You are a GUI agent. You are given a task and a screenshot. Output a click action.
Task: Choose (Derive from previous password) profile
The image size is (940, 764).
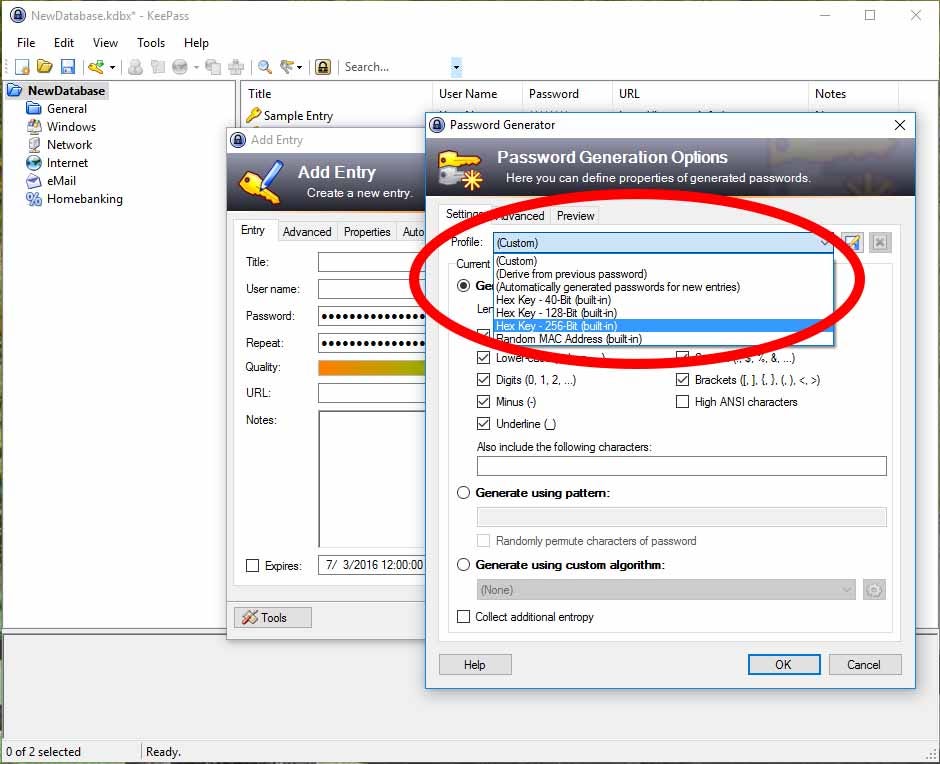coord(663,274)
